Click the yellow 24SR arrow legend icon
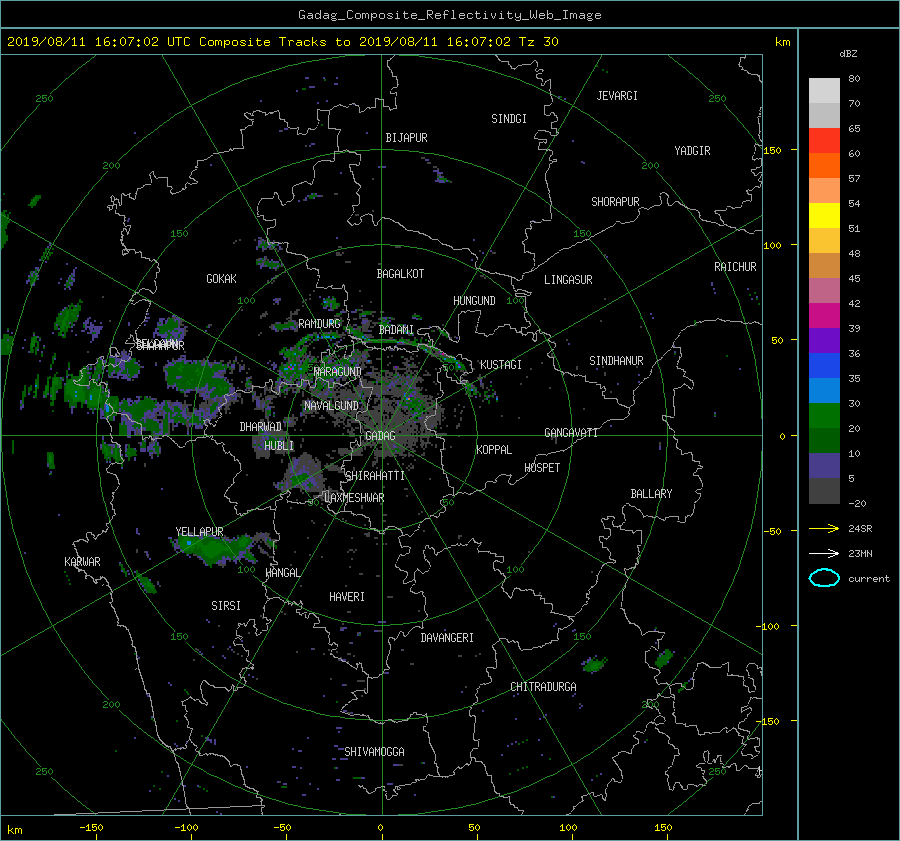 pyautogui.click(x=824, y=528)
